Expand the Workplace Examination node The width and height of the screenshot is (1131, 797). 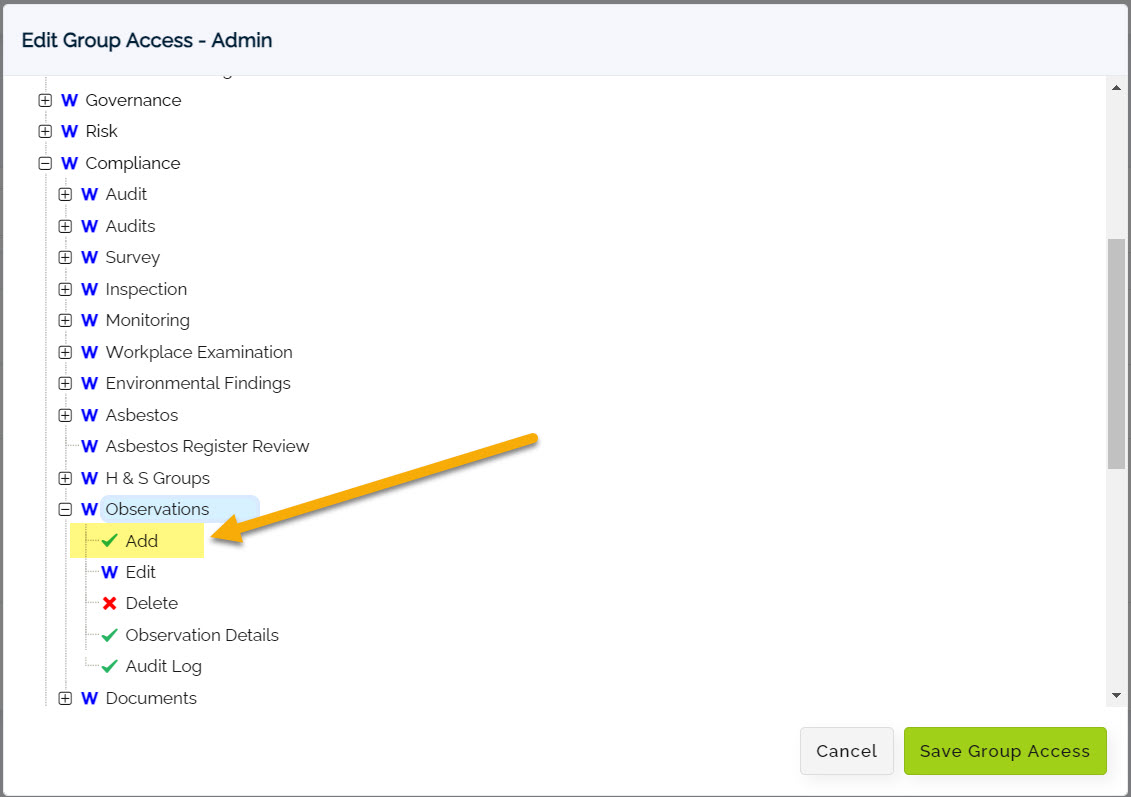[x=65, y=352]
